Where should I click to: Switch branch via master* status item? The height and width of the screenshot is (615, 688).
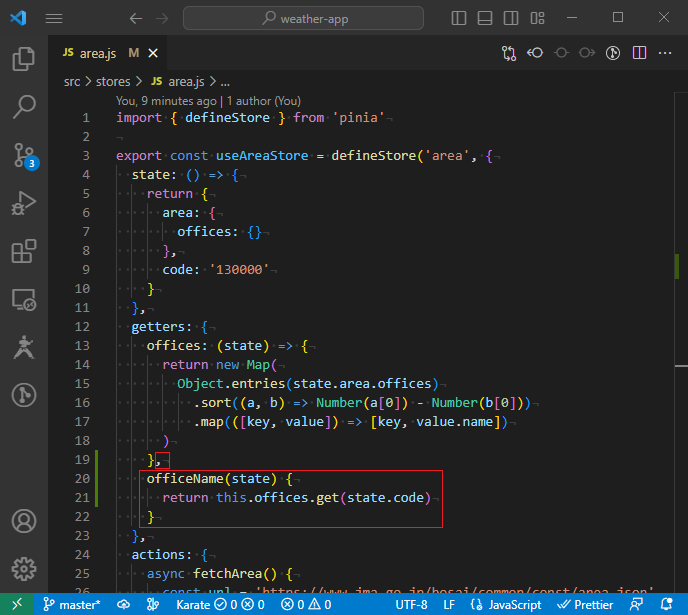point(72,604)
